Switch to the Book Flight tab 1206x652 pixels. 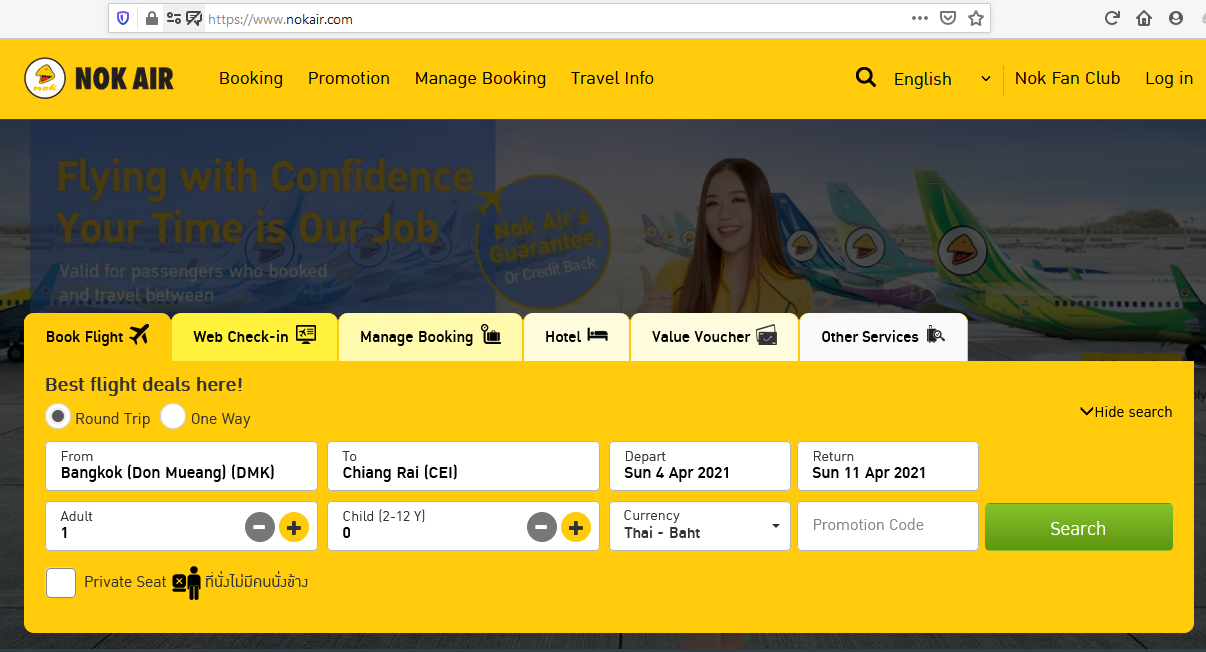[x=97, y=336]
